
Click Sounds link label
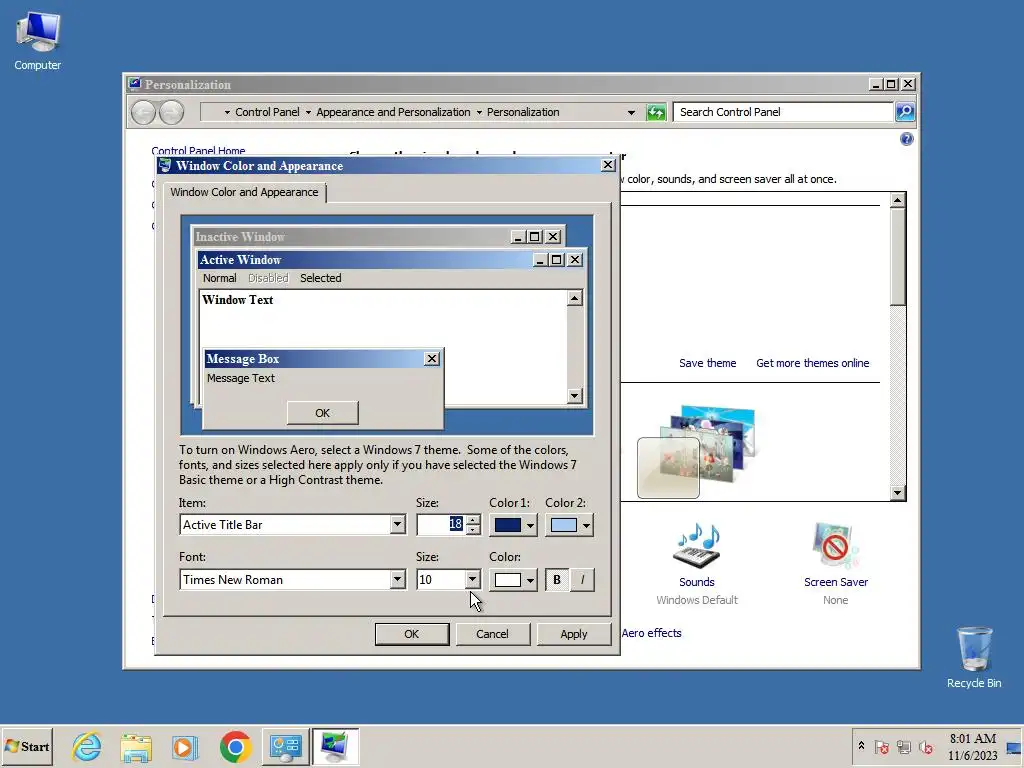click(x=697, y=582)
